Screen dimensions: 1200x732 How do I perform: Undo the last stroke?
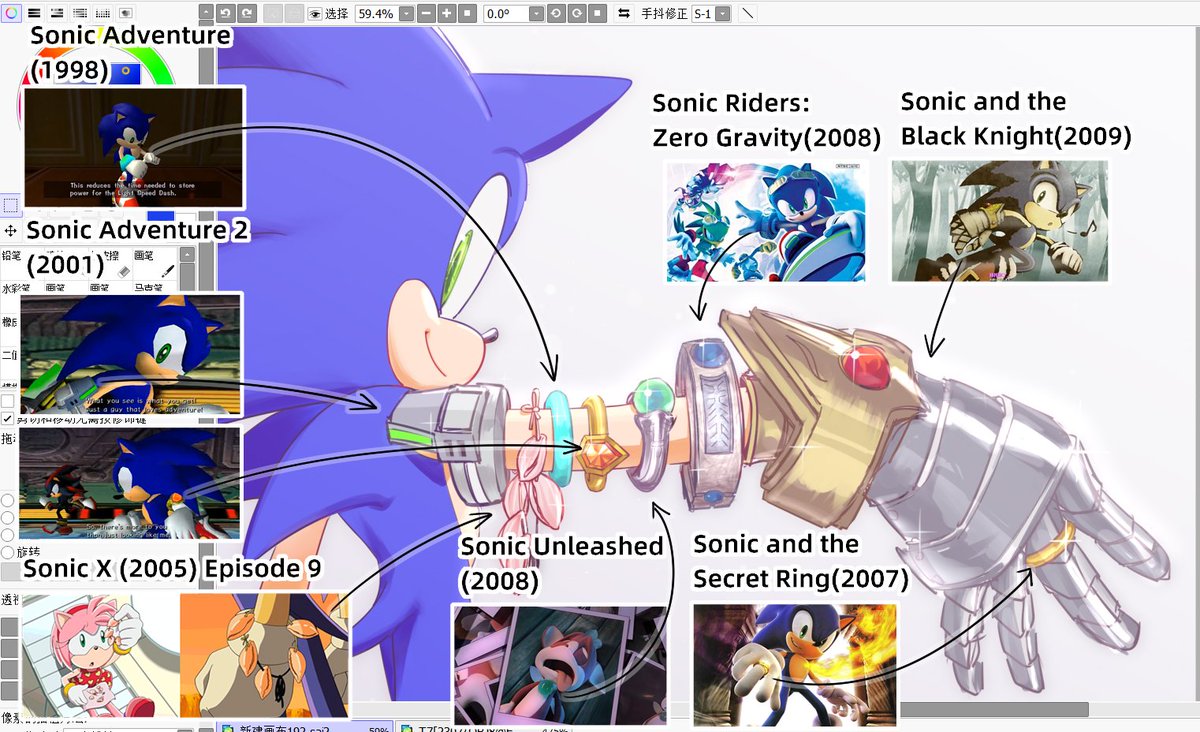(x=226, y=13)
